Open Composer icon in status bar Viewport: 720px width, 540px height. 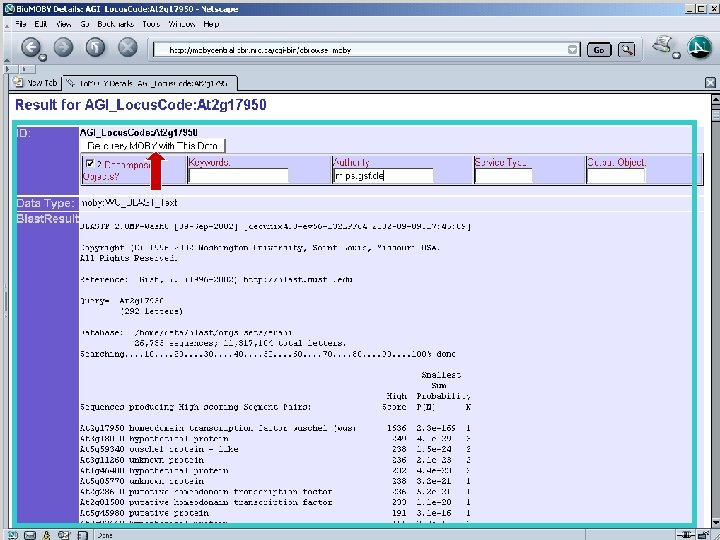tap(64, 535)
